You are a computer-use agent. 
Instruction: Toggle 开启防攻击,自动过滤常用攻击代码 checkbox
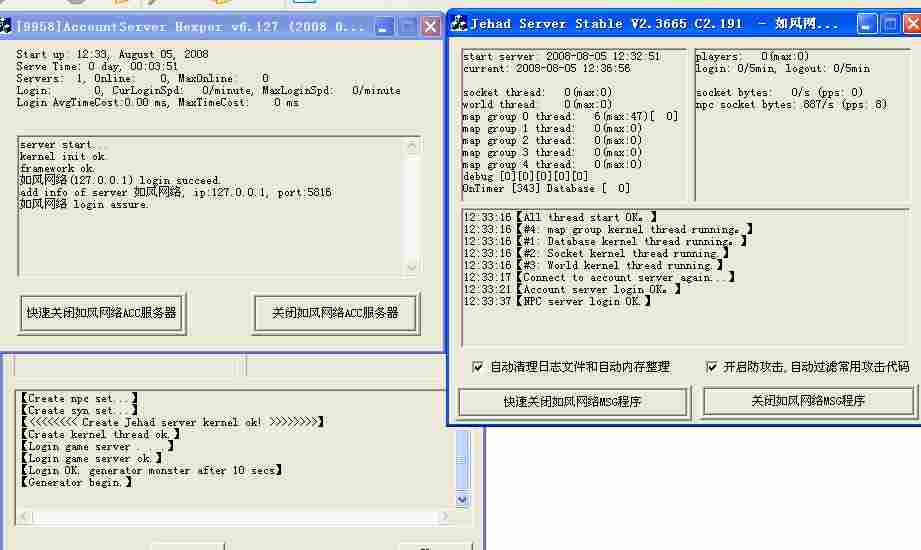[x=711, y=367]
